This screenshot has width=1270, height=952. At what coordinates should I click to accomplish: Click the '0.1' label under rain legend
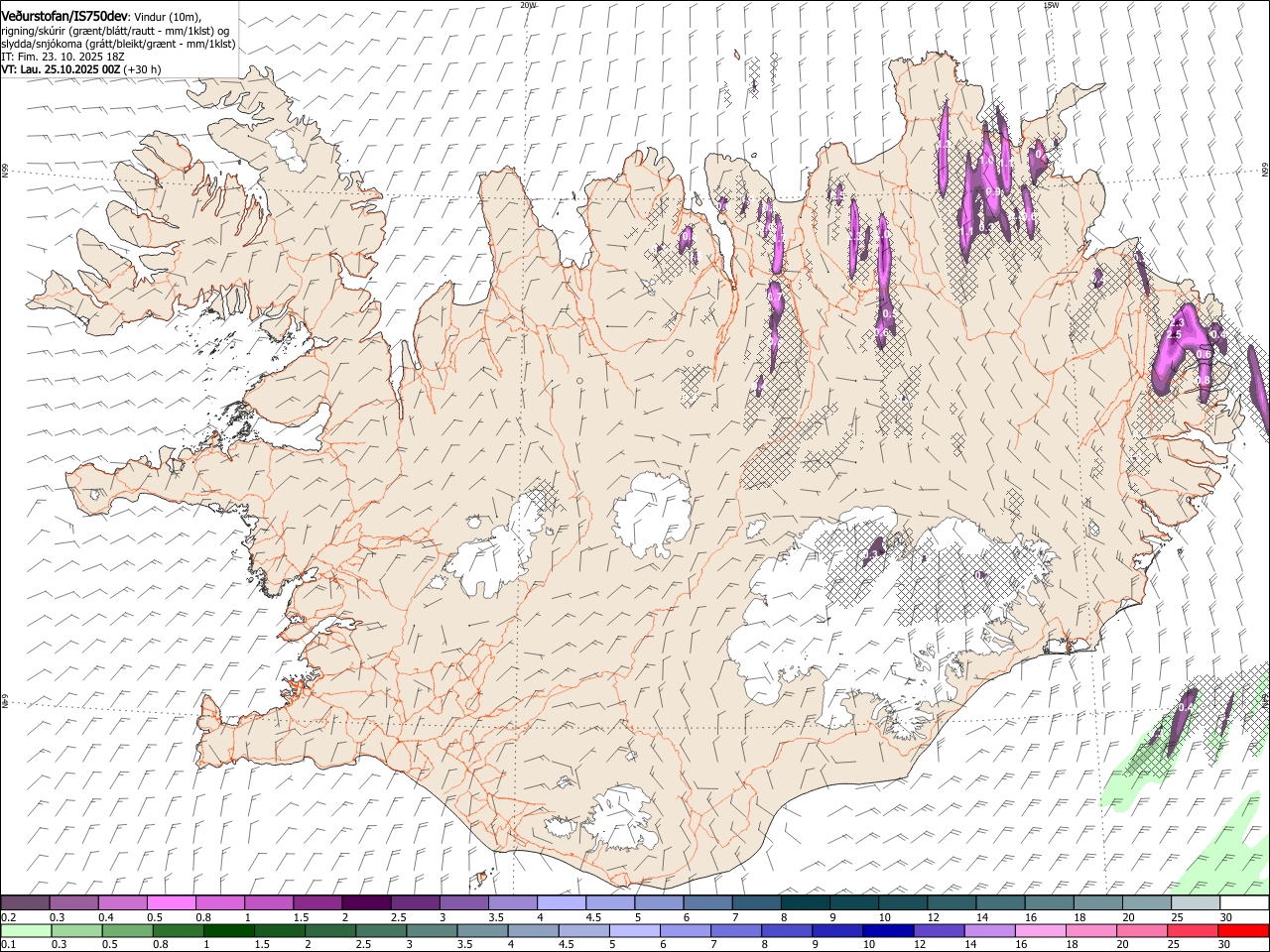click(8, 945)
